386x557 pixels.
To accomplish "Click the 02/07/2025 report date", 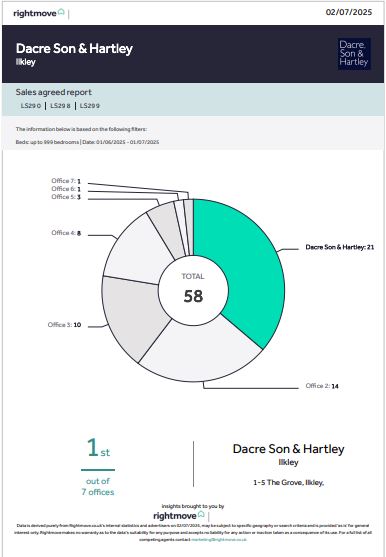I will [x=349, y=12].
